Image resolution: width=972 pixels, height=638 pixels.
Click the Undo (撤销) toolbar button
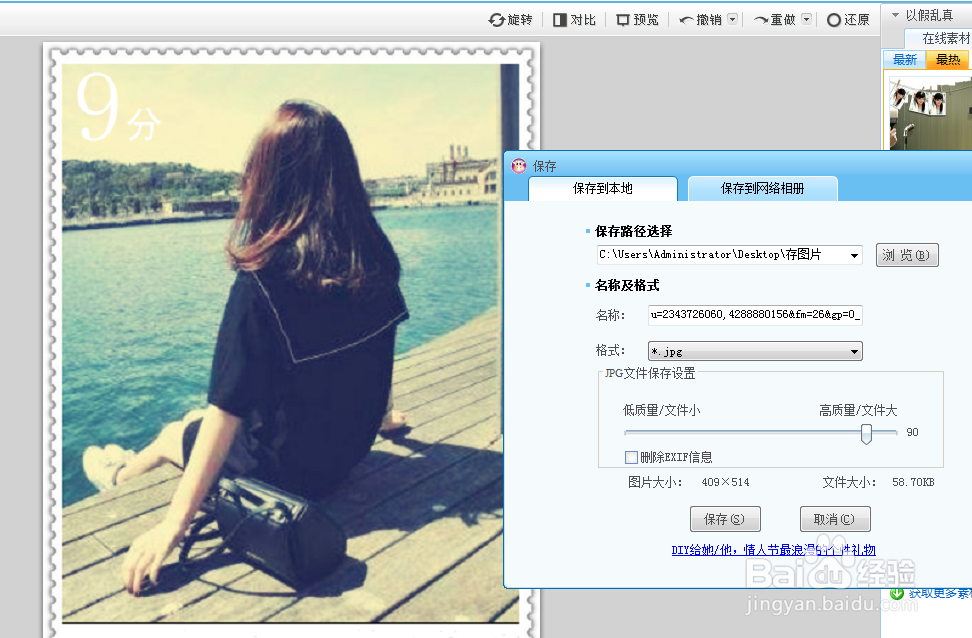[x=700, y=20]
